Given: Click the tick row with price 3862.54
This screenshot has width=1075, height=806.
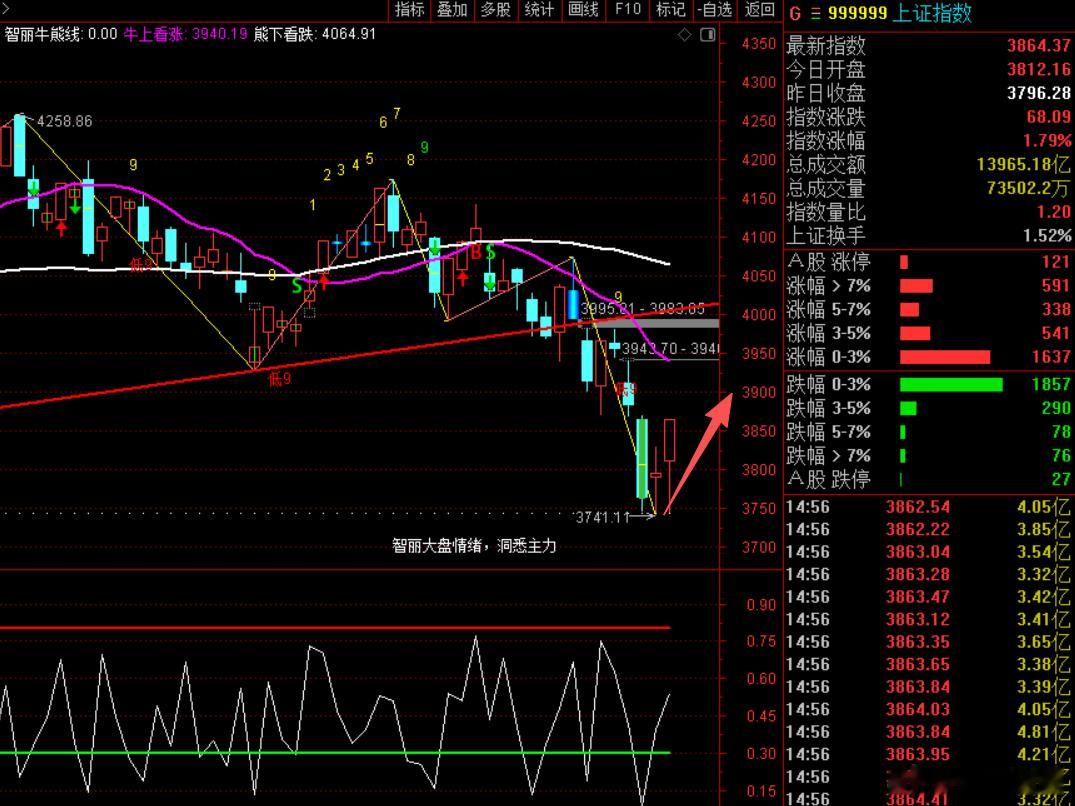Looking at the screenshot, I should (929, 507).
